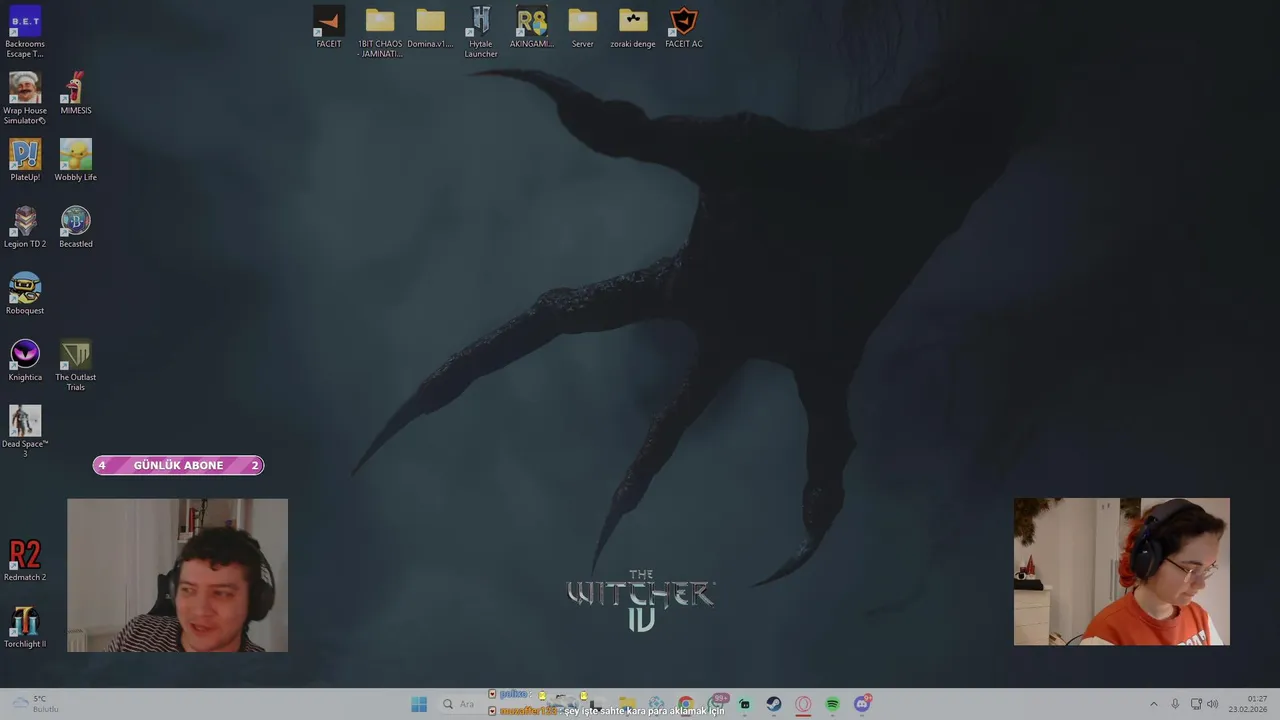The height and width of the screenshot is (720, 1280).
Task: Launch the Hytale Launcher shortcut
Action: pos(481,32)
